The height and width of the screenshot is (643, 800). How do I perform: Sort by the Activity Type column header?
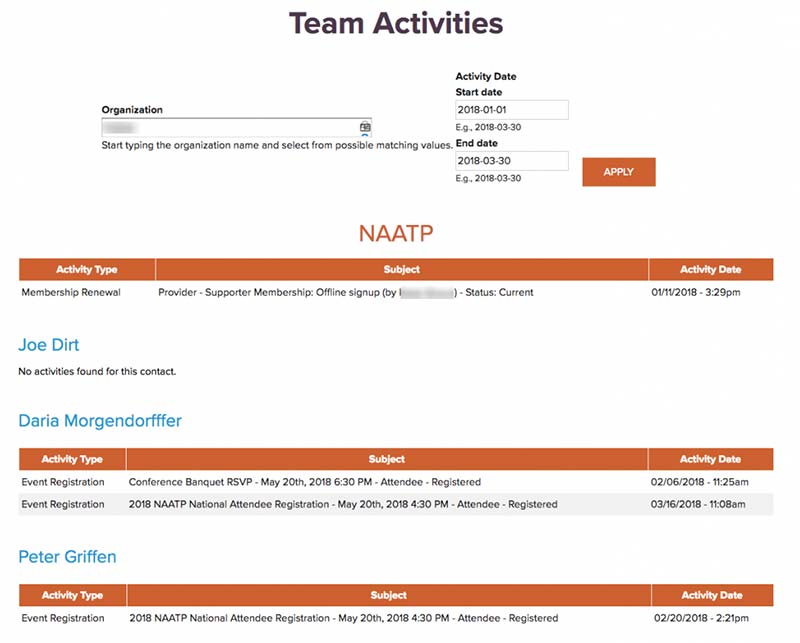(x=84, y=269)
